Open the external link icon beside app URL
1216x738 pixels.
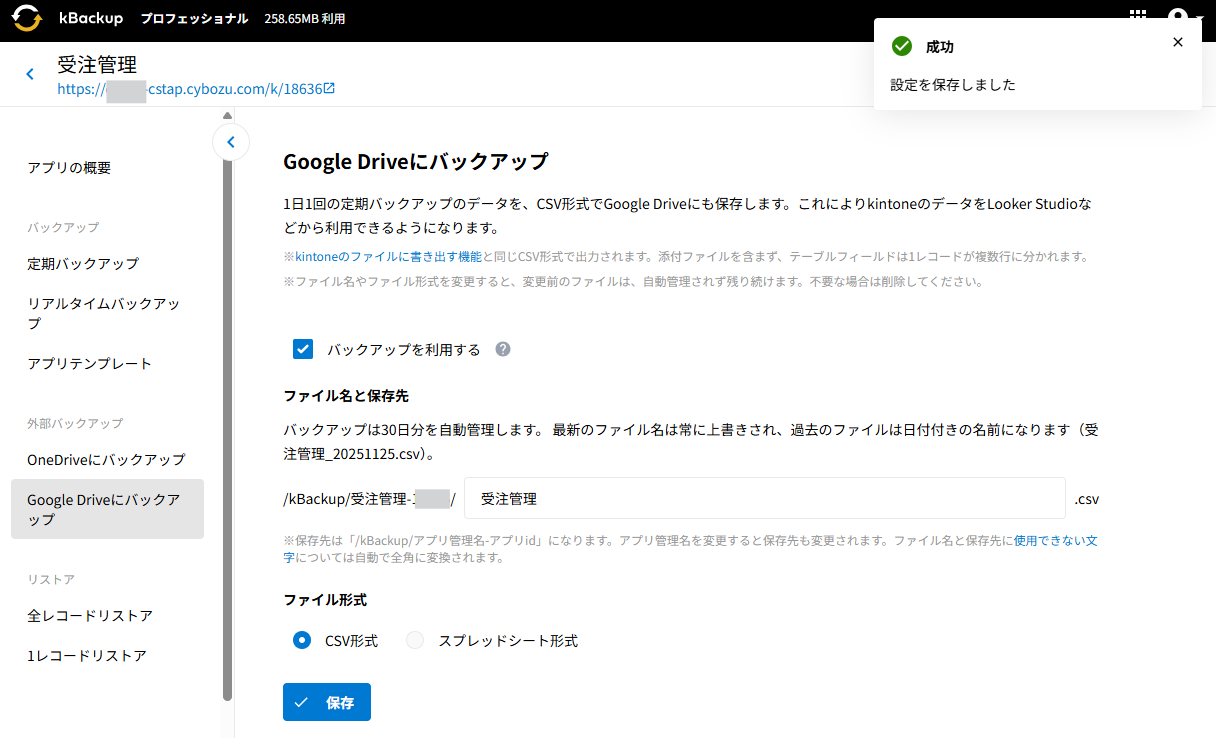(x=329, y=89)
